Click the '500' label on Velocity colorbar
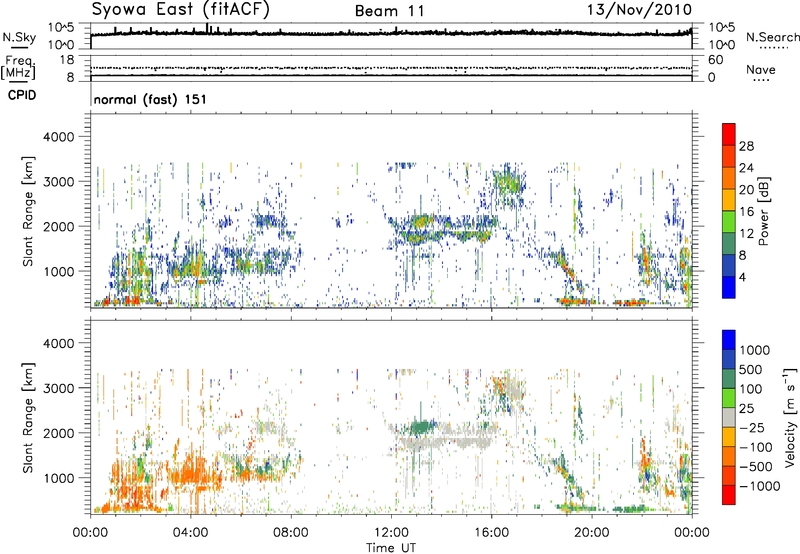Screen dimensions: 800x554 click(x=751, y=370)
